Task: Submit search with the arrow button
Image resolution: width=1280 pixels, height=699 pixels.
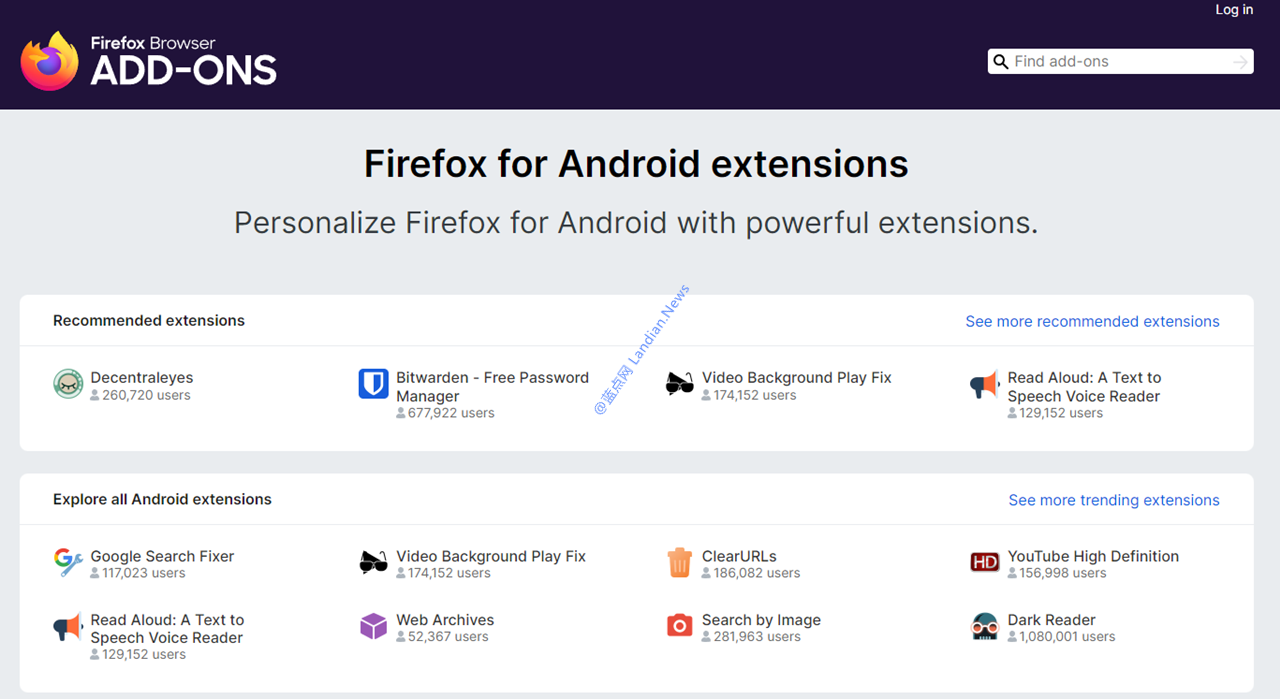Action: [x=1241, y=62]
